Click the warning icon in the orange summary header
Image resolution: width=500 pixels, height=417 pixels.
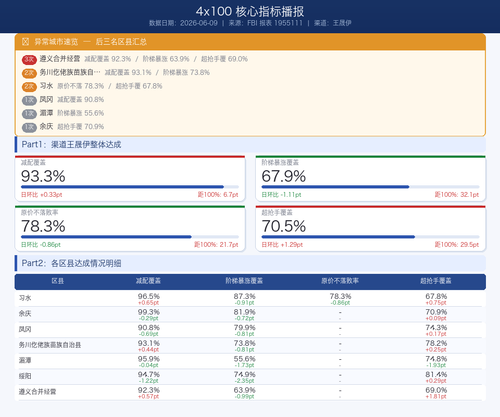25,42
